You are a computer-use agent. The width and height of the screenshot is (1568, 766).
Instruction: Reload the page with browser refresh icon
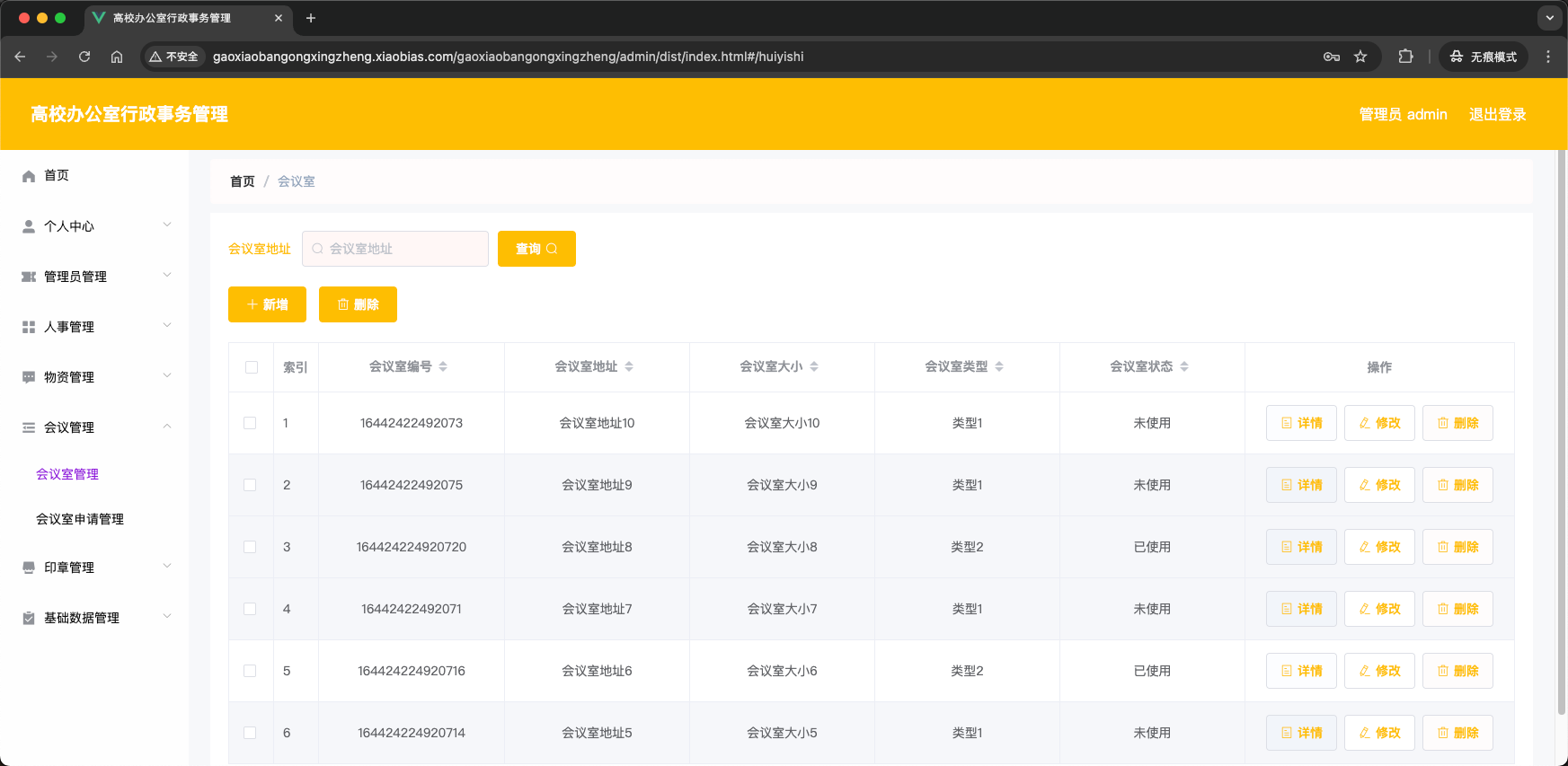tap(84, 57)
